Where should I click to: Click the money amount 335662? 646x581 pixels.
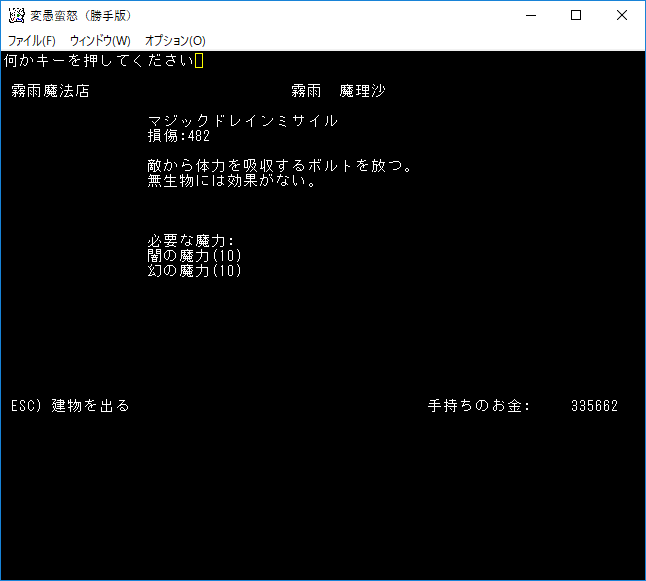pyautogui.click(x=594, y=406)
